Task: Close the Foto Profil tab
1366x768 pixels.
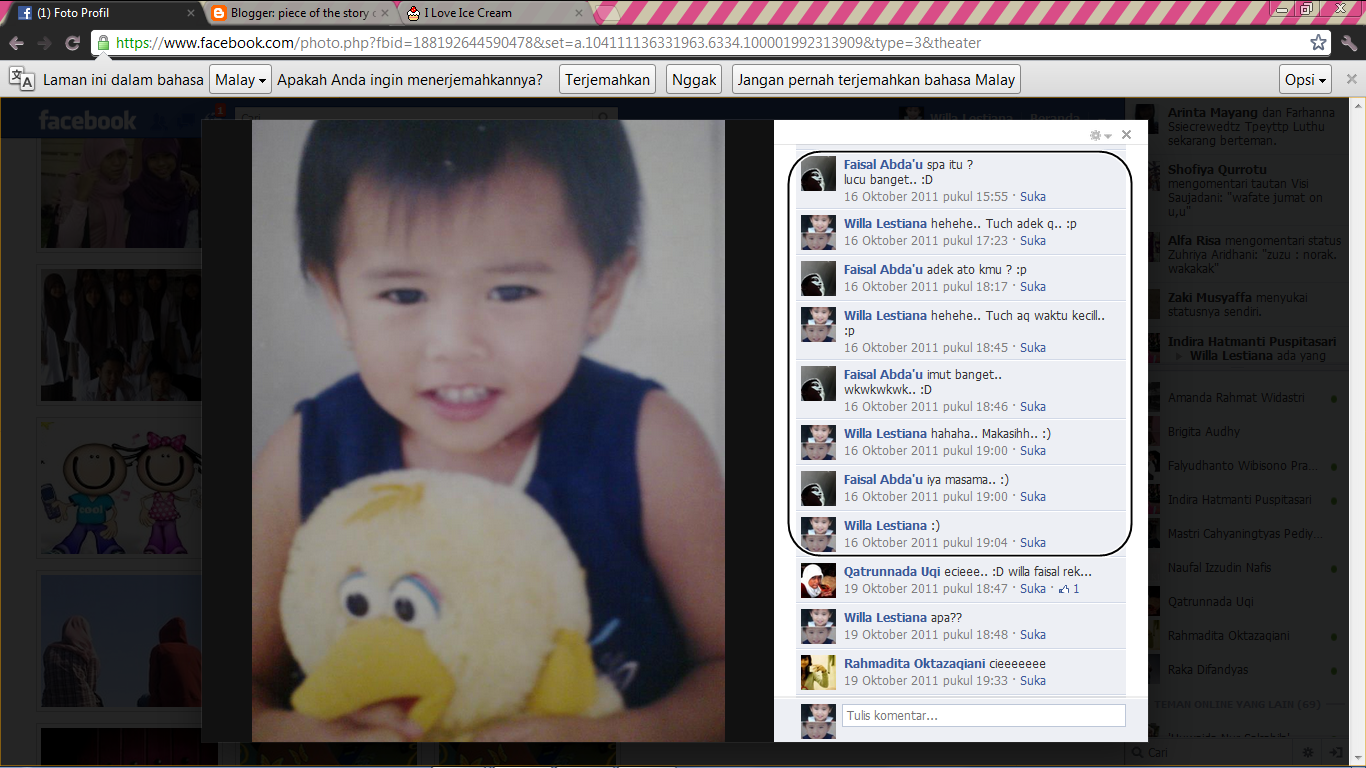Action: coord(189,13)
